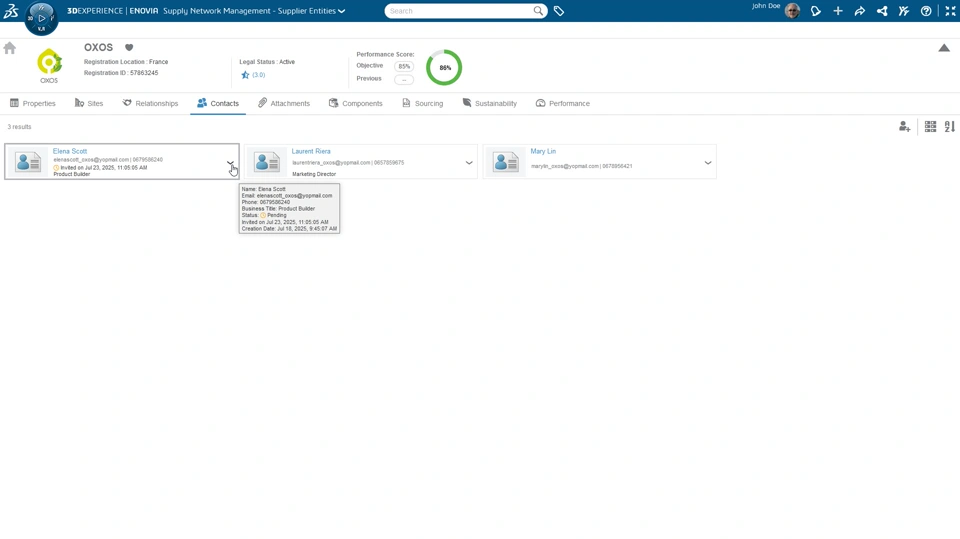Switch to the Sustainability tab

[x=489, y=103]
